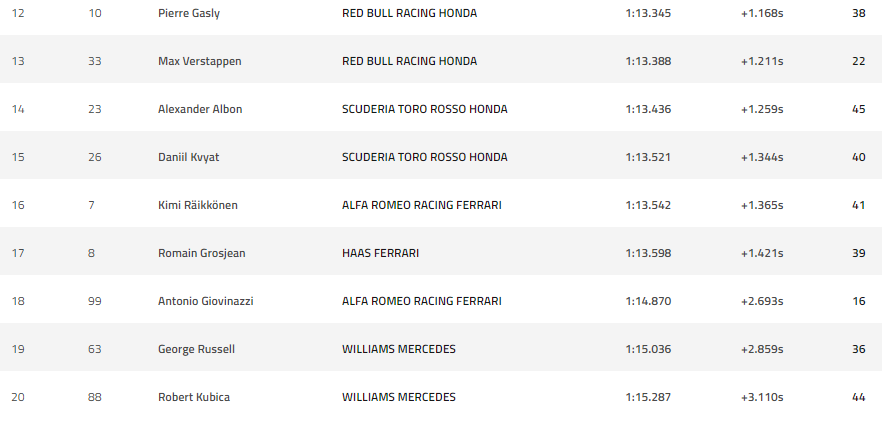Click RED BULL RACING HONDA in Verstappen's row
The width and height of the screenshot is (882, 425).
(409, 62)
